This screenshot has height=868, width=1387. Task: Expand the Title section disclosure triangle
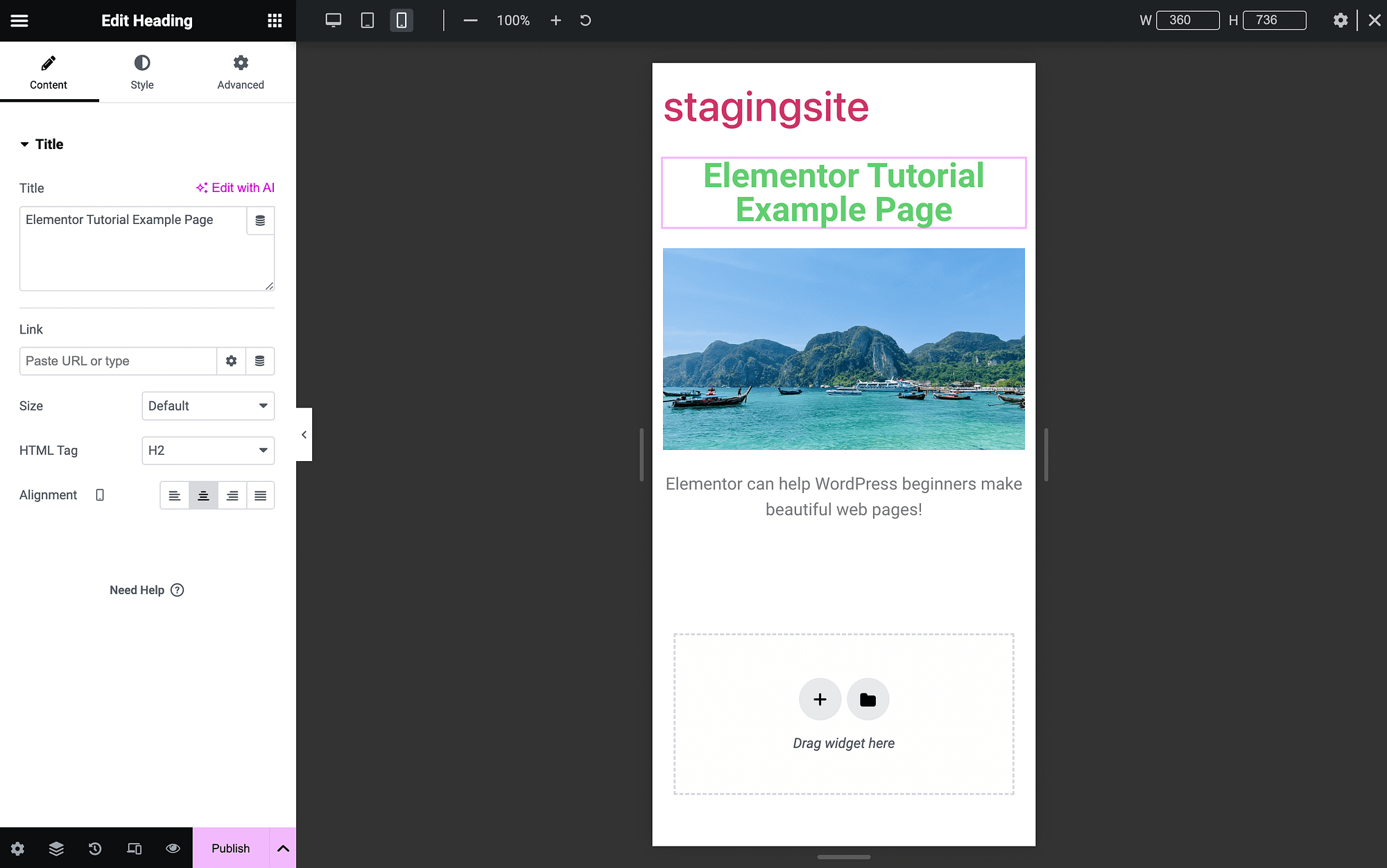24,144
